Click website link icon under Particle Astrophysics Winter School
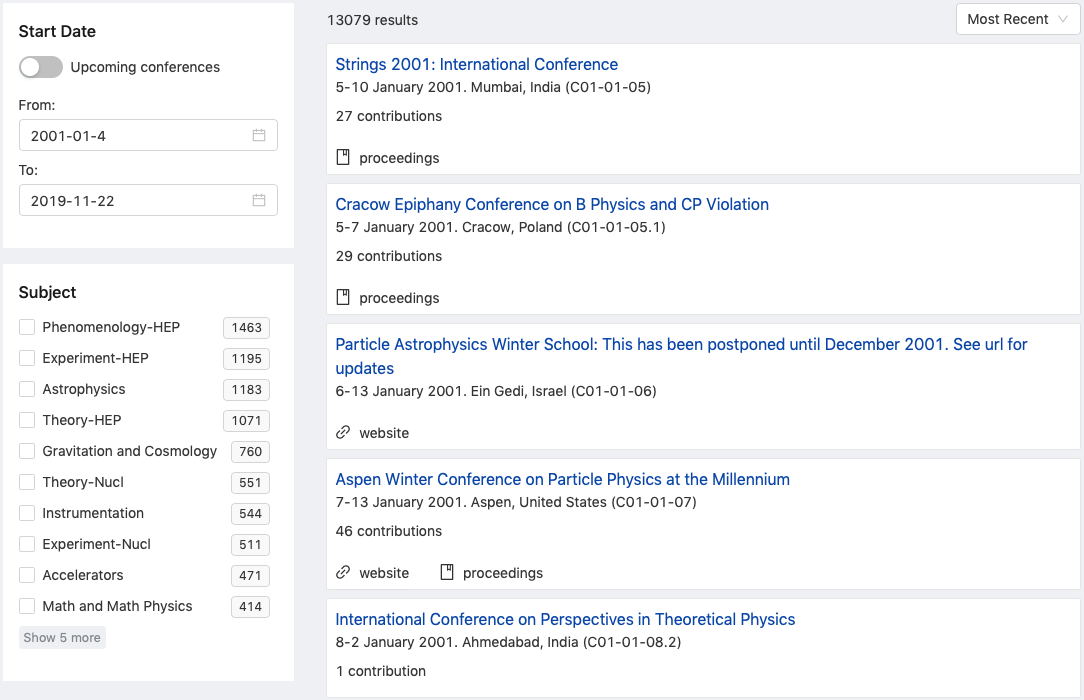 pyautogui.click(x=343, y=433)
